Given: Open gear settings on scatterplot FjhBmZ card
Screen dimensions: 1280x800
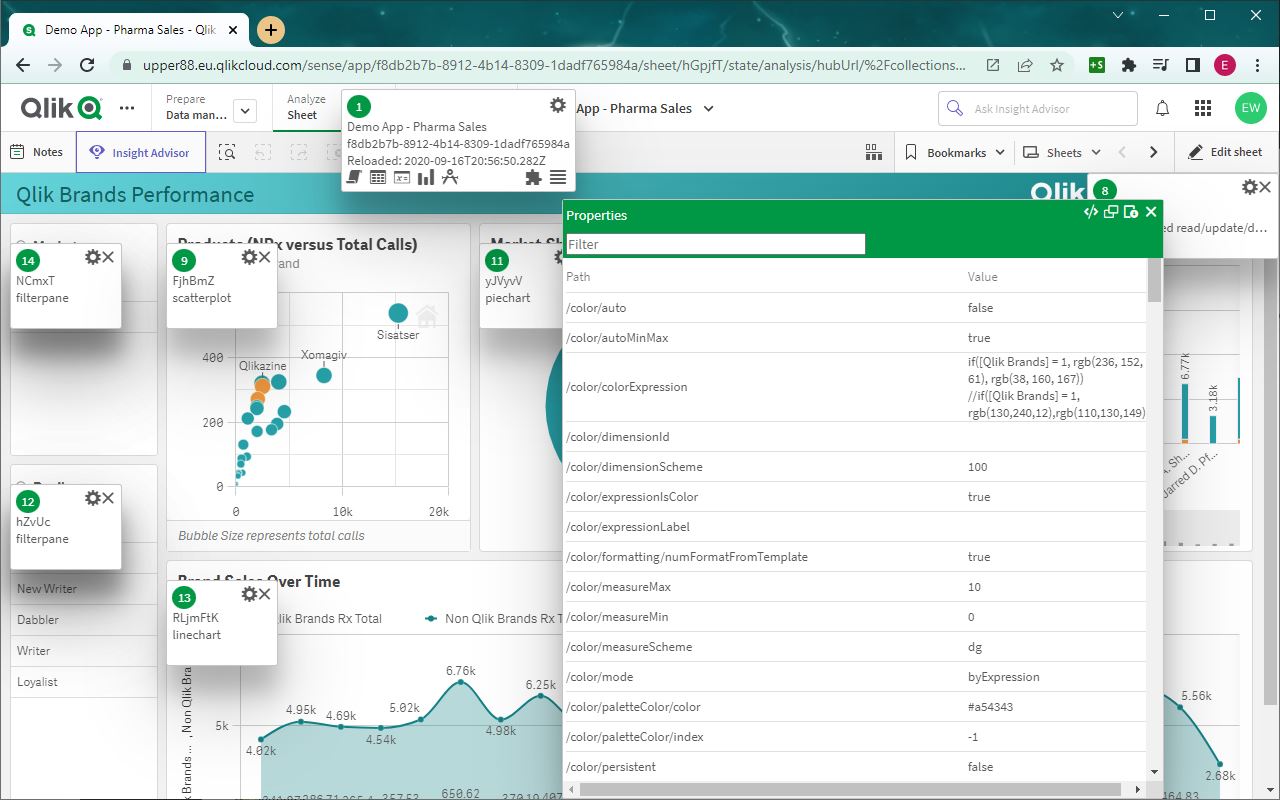Looking at the screenshot, I should (249, 257).
